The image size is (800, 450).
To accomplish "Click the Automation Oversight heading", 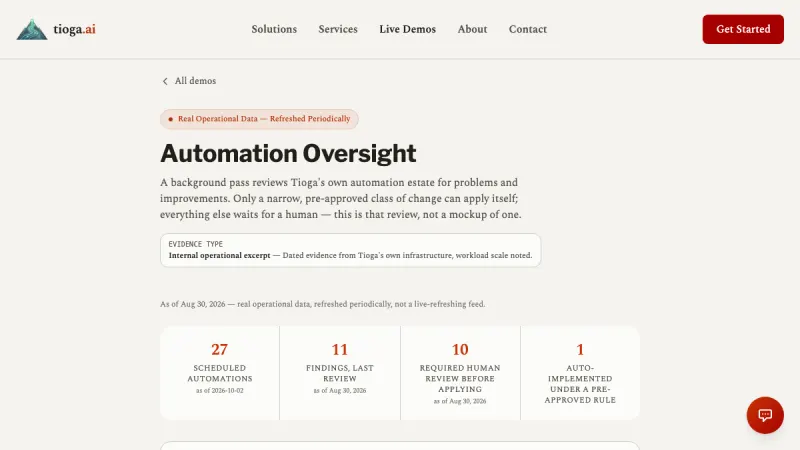I will (288, 153).
